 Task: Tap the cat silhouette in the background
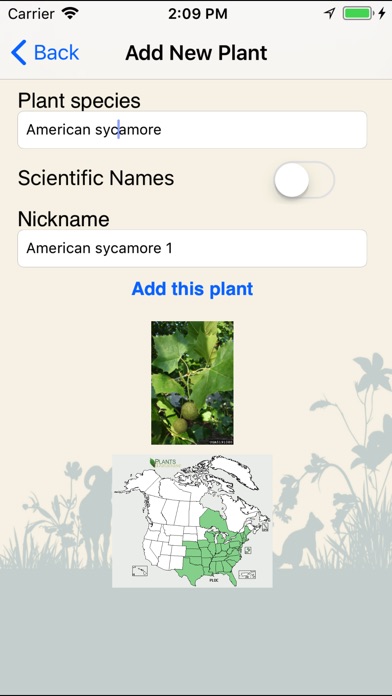click(304, 541)
